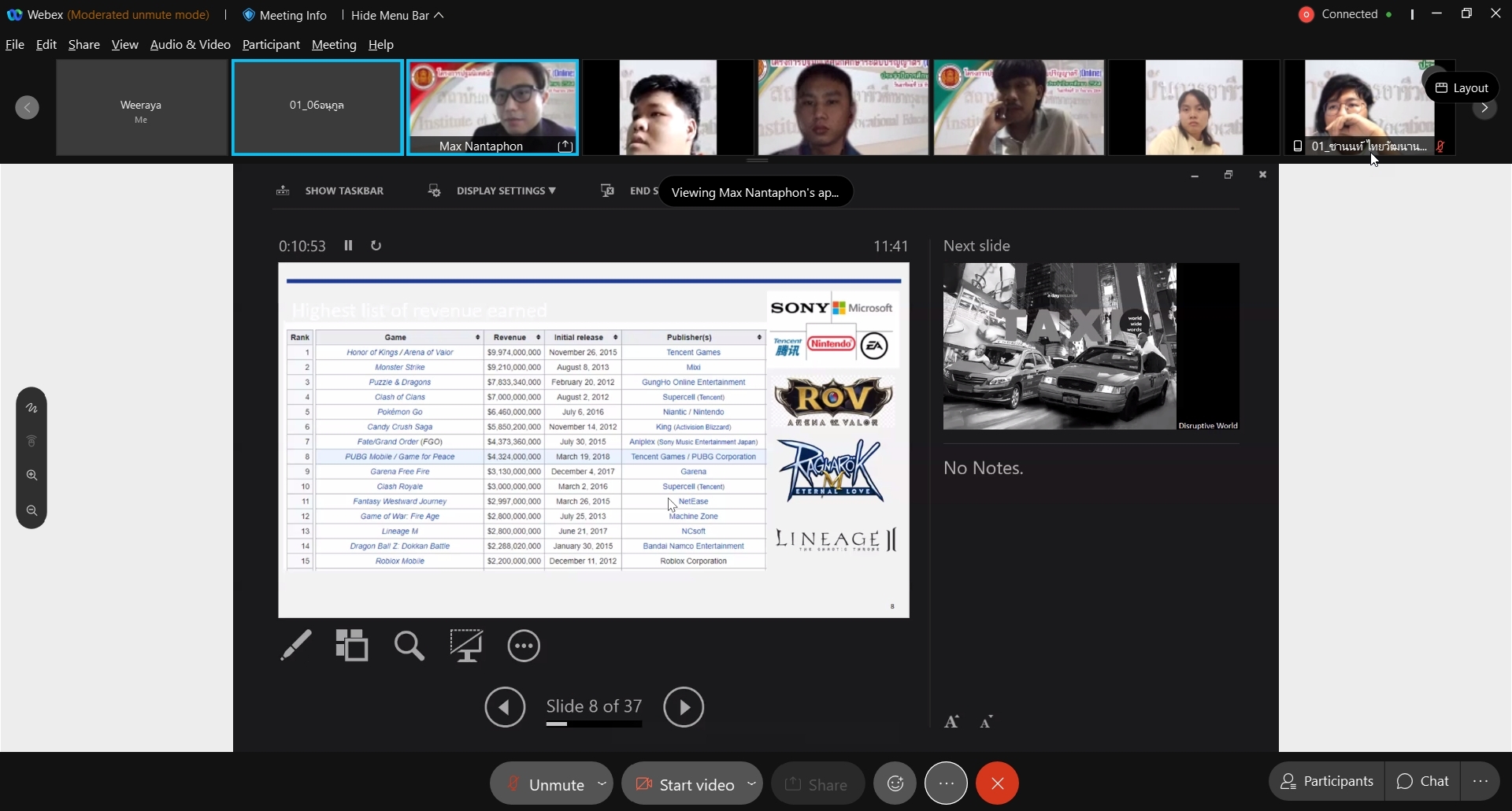Restart the presentation timer
The height and width of the screenshot is (811, 1512).
(376, 246)
